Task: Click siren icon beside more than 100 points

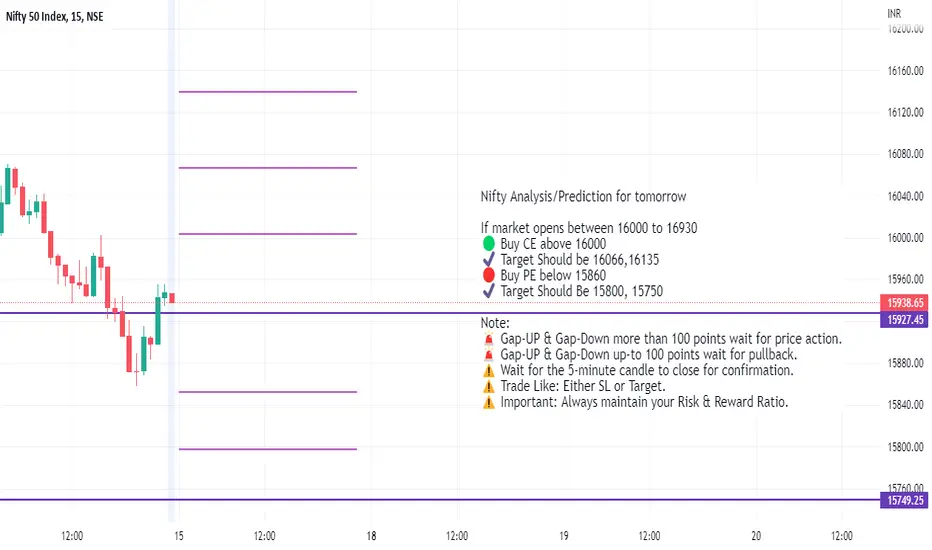Action: [489, 339]
